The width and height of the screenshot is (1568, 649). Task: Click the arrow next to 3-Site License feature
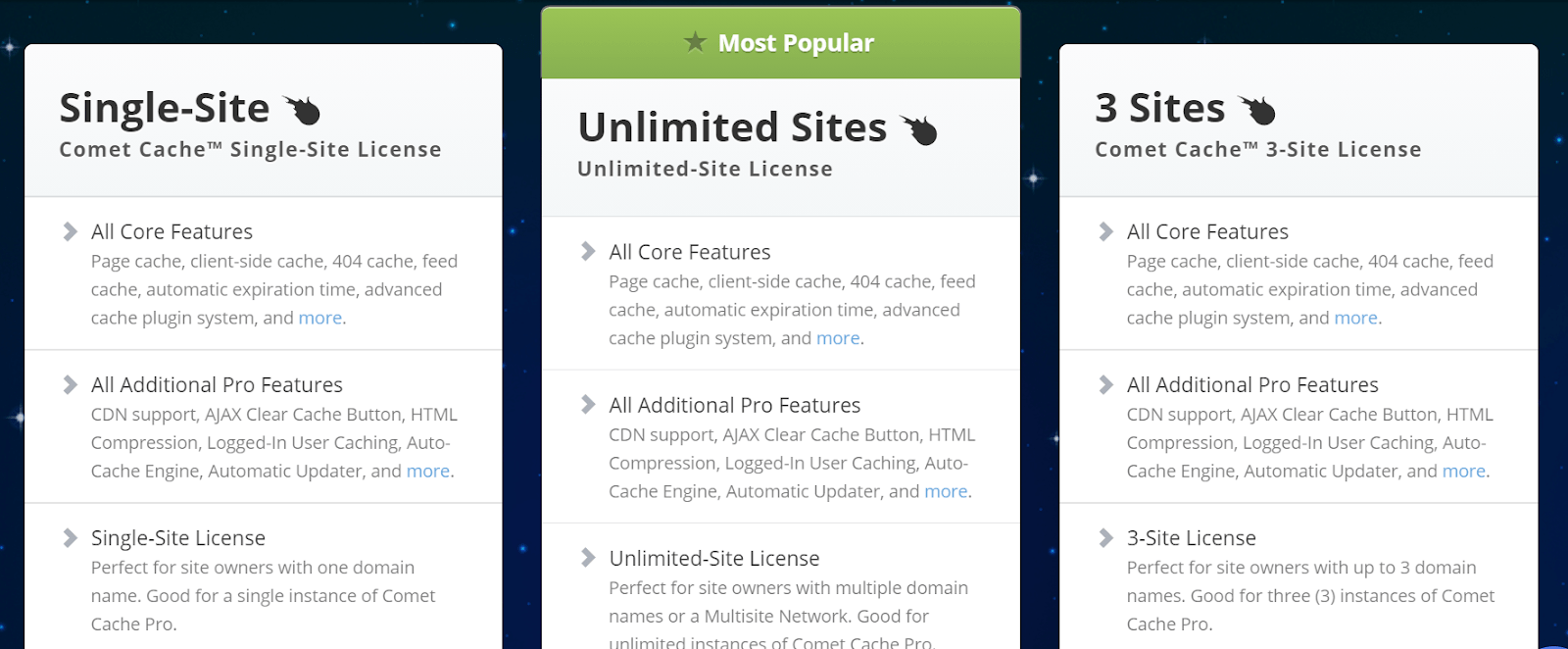[1105, 537]
